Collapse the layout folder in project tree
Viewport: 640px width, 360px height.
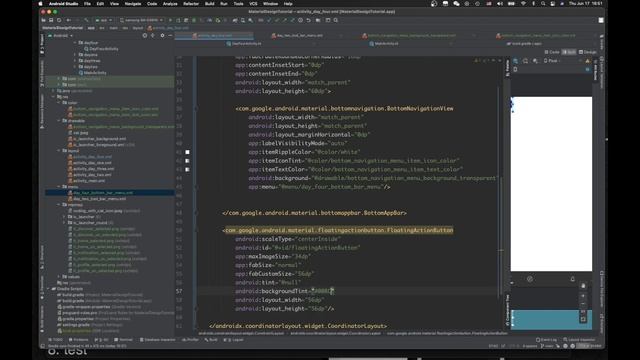[x=59, y=151]
